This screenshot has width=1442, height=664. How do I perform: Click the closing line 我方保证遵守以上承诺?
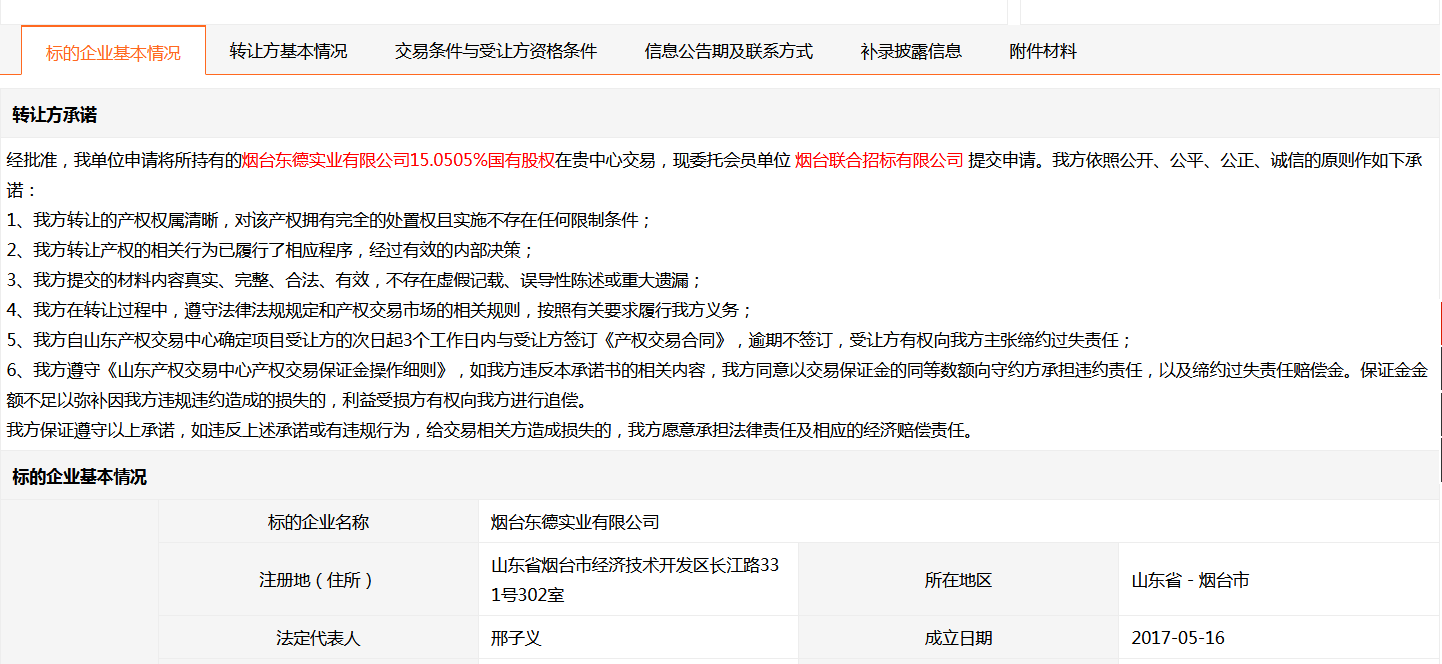tap(490, 431)
